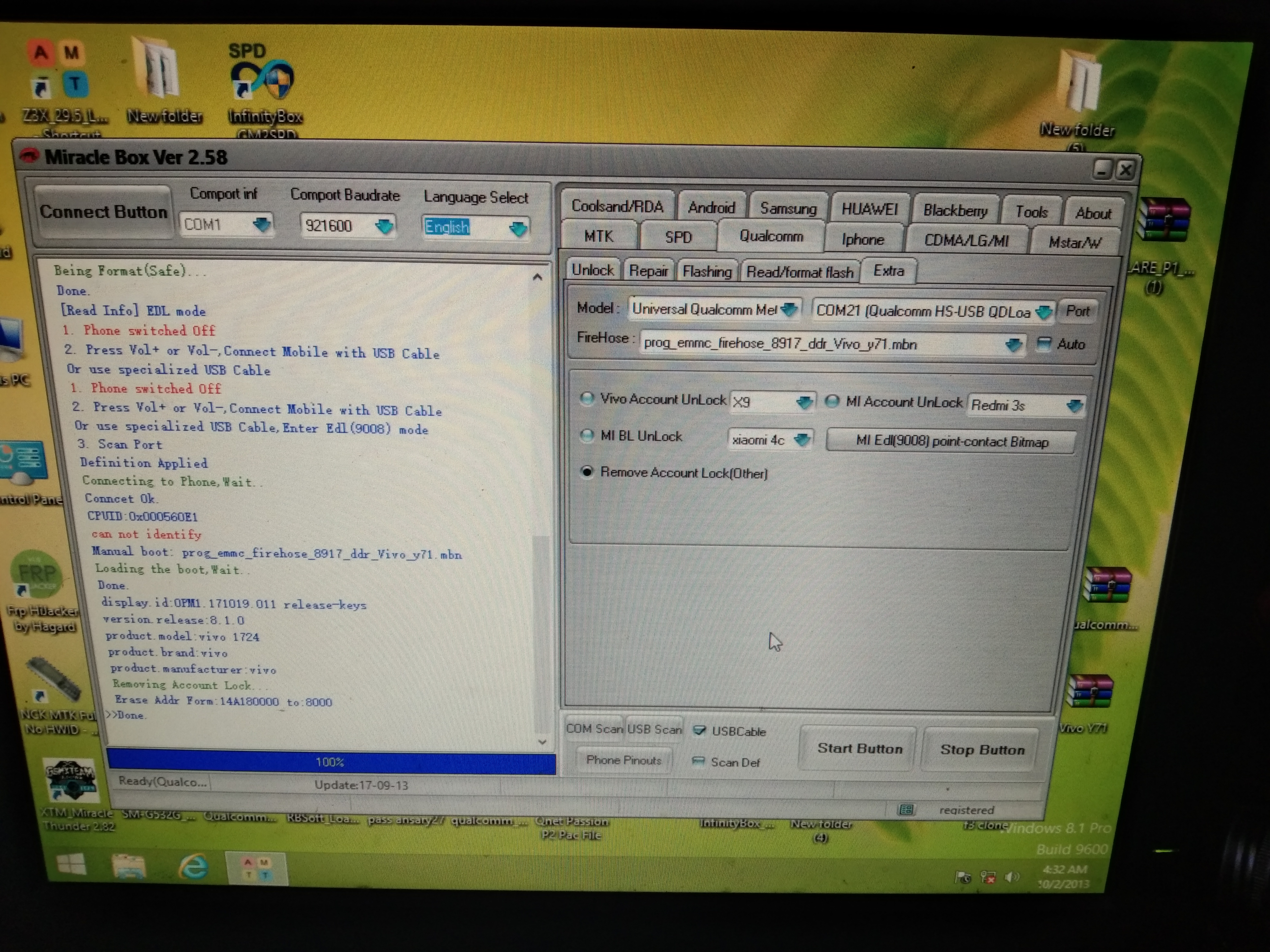This screenshot has width=1270, height=952.
Task: Open the Redmi 3s model dropdown
Action: [1074, 406]
